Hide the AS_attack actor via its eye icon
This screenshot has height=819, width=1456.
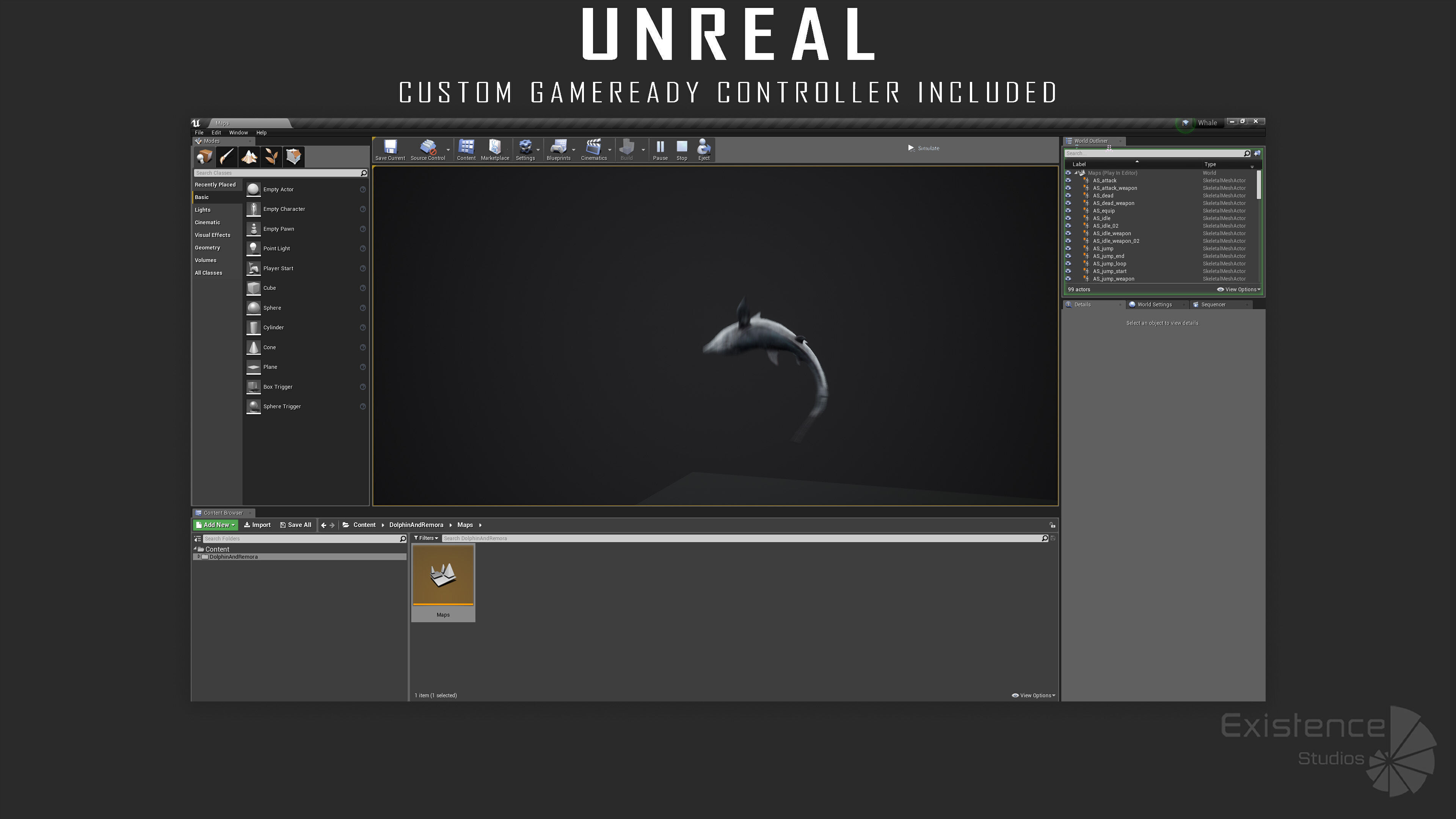point(1068,181)
